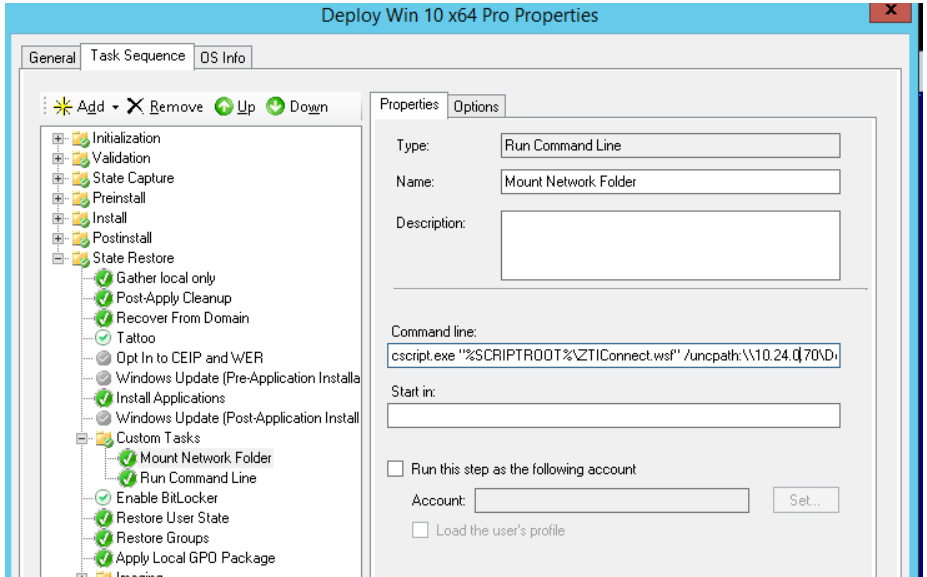This screenshot has width=927, height=577.
Task: Click the Restore Groups check icon
Action: [x=103, y=539]
